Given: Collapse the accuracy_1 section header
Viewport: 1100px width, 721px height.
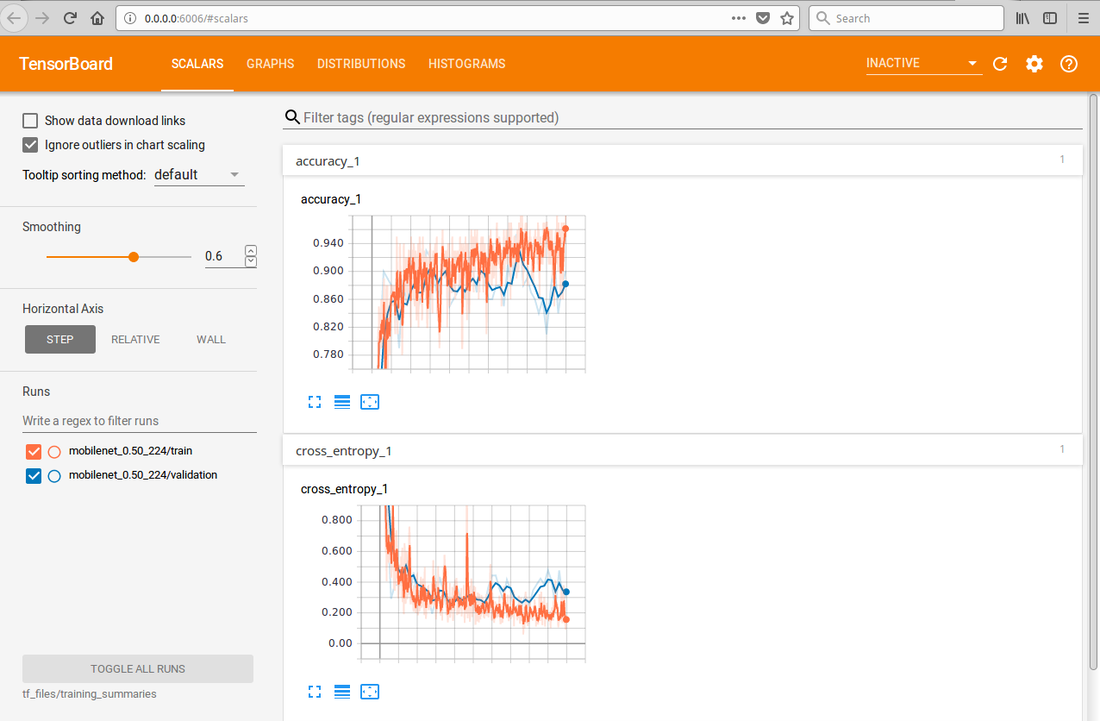Looking at the screenshot, I should tap(682, 161).
